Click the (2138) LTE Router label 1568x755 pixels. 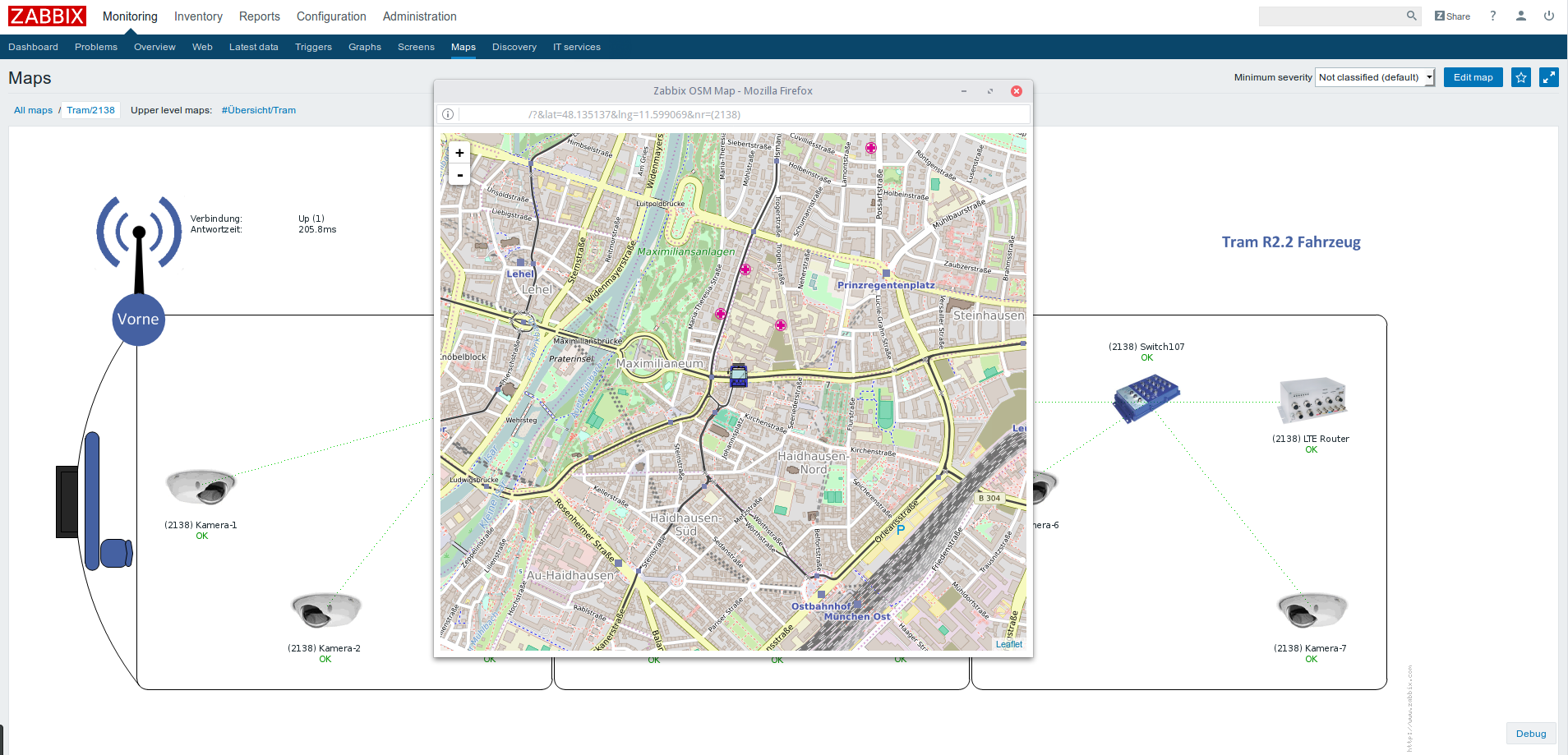pos(1311,439)
